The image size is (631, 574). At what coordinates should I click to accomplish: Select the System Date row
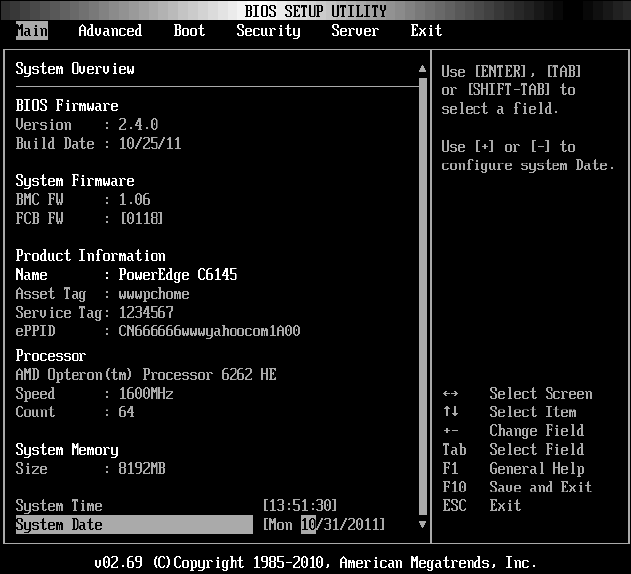134,524
